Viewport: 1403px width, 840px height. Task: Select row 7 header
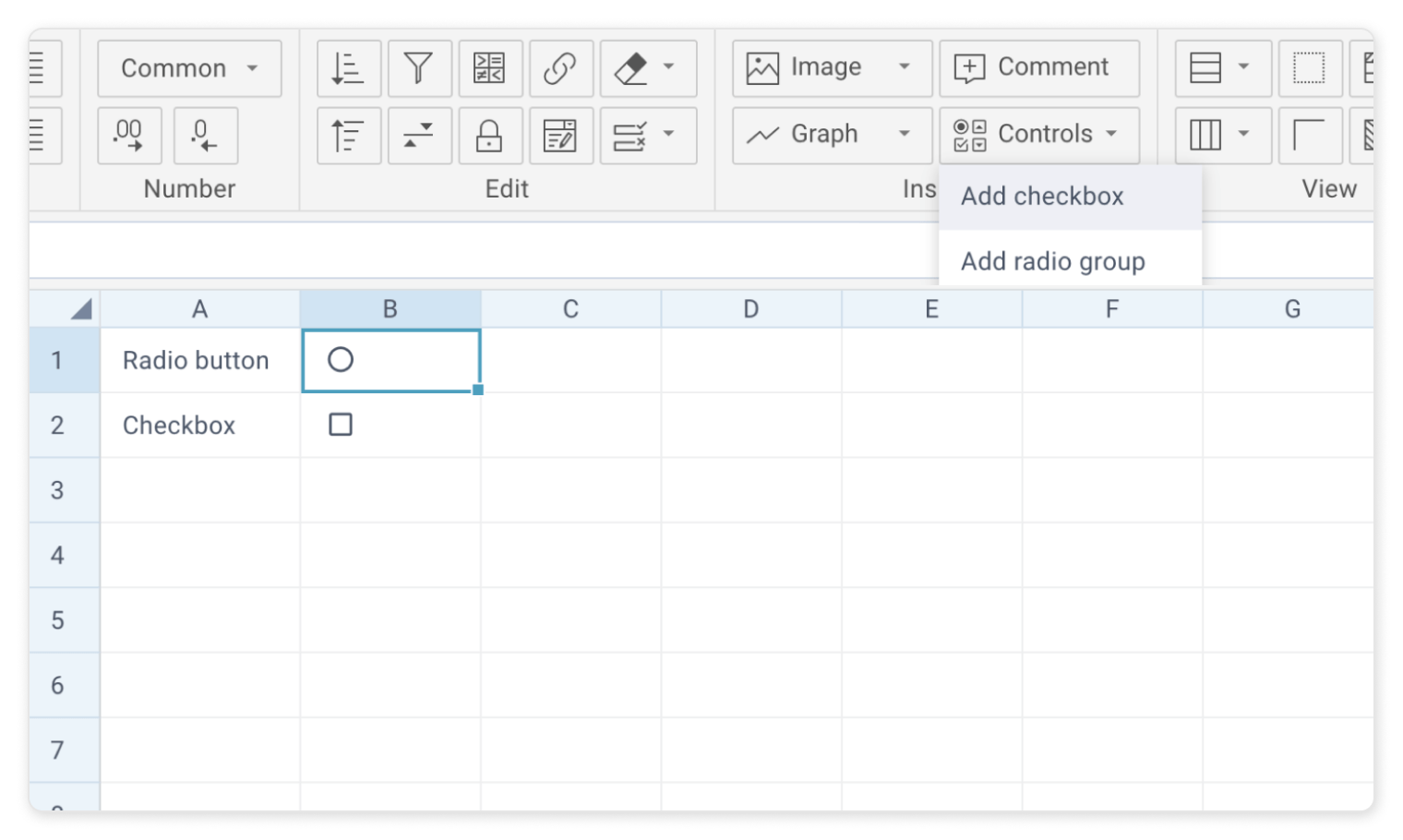[x=65, y=750]
